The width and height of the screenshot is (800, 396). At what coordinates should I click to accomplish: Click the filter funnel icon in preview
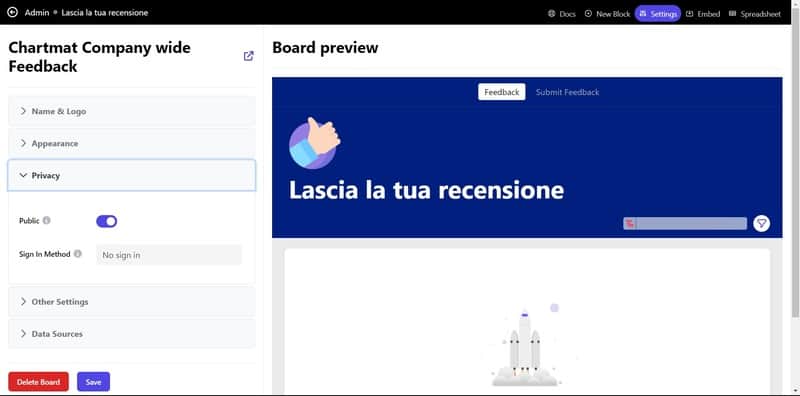click(x=761, y=223)
